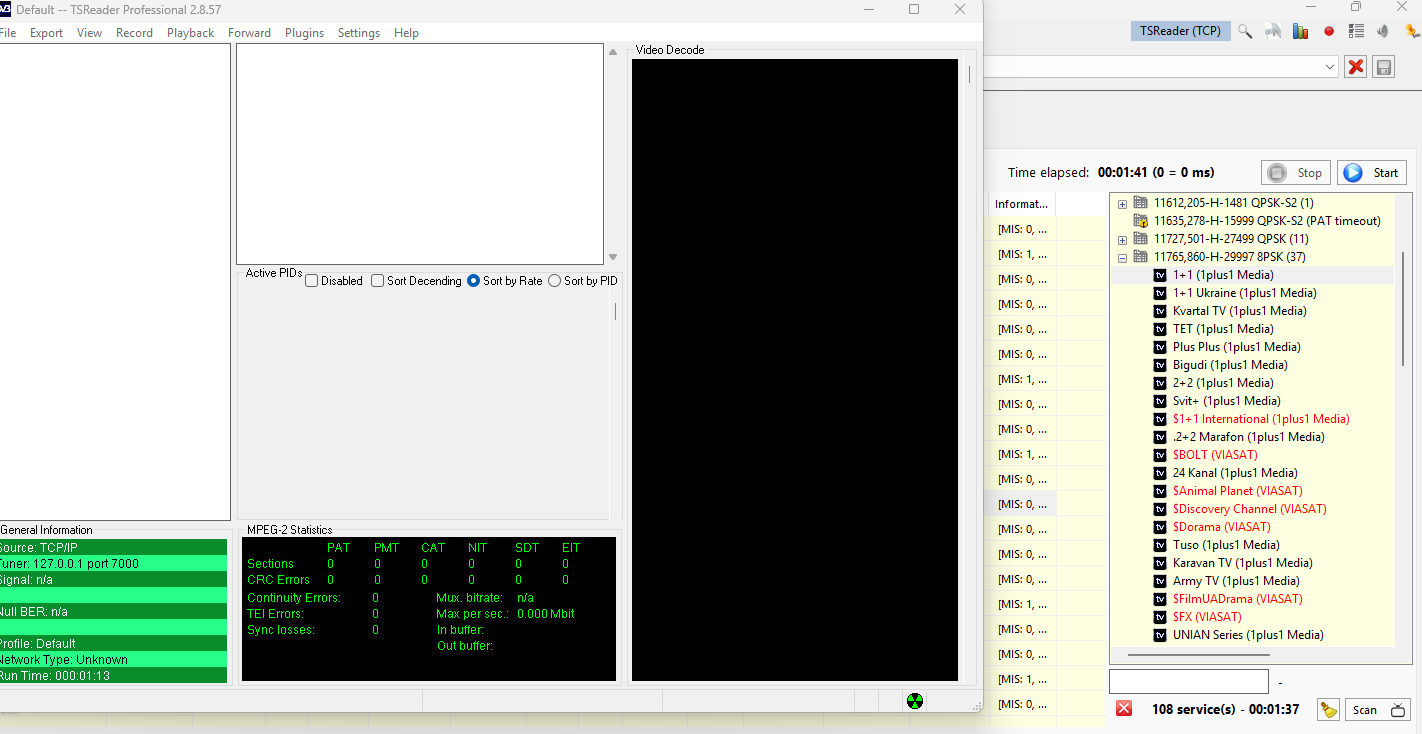Click the tv icon next to $BOLT (VIASAT)

point(1160,455)
